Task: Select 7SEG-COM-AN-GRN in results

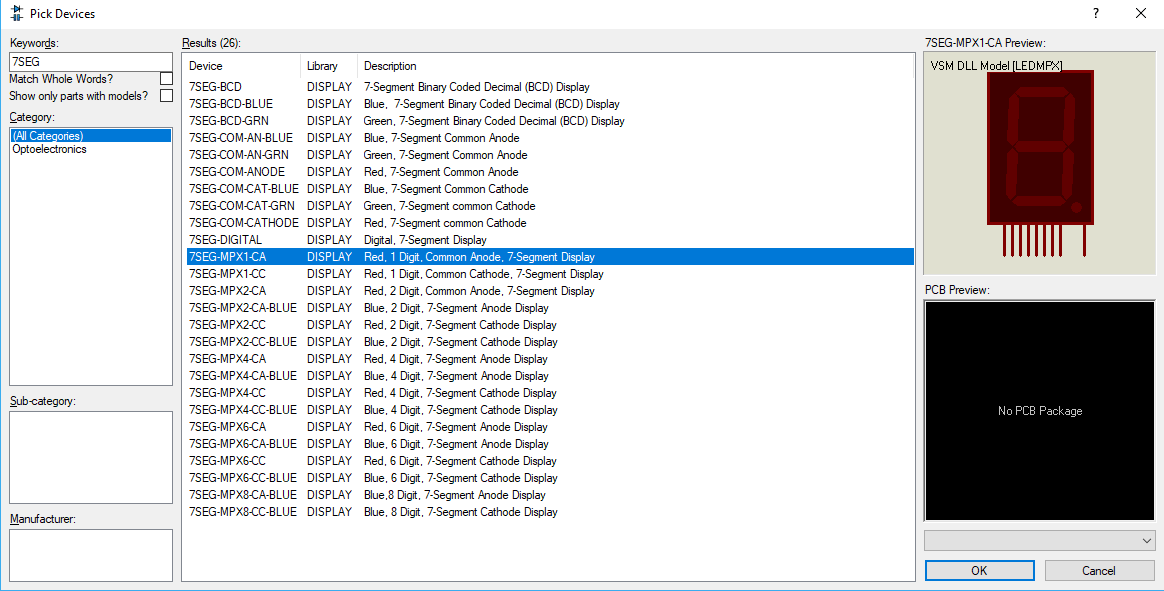Action: click(550, 155)
